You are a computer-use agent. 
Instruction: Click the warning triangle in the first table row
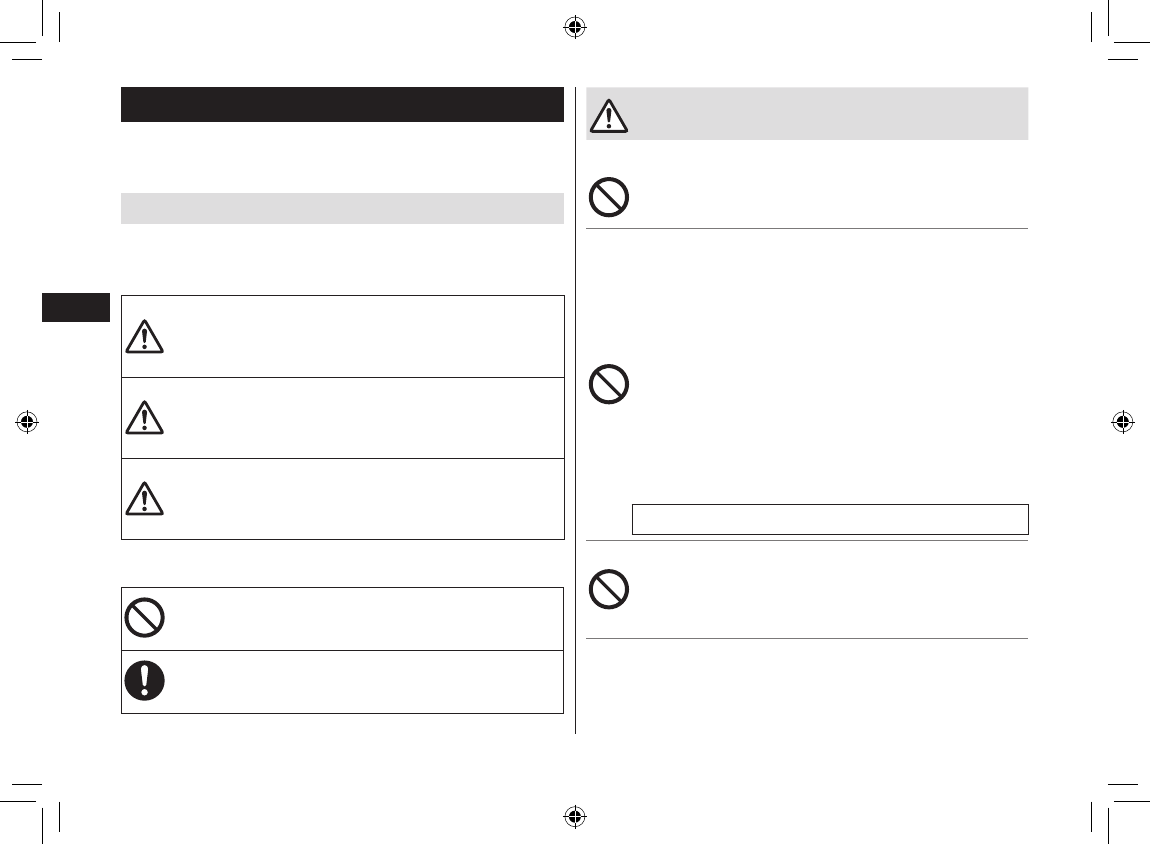point(145,335)
